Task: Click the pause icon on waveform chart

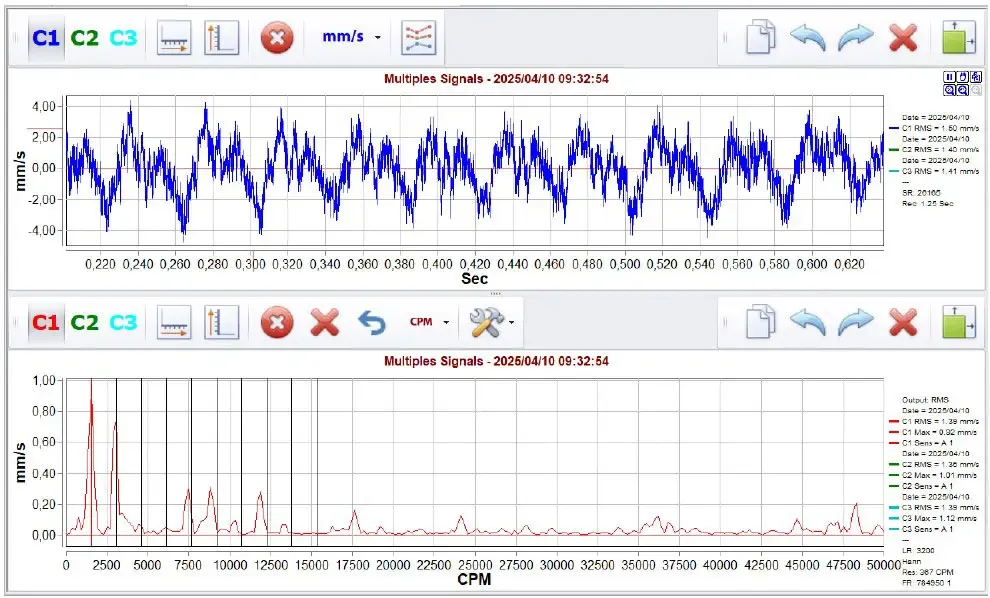Action: tap(949, 76)
